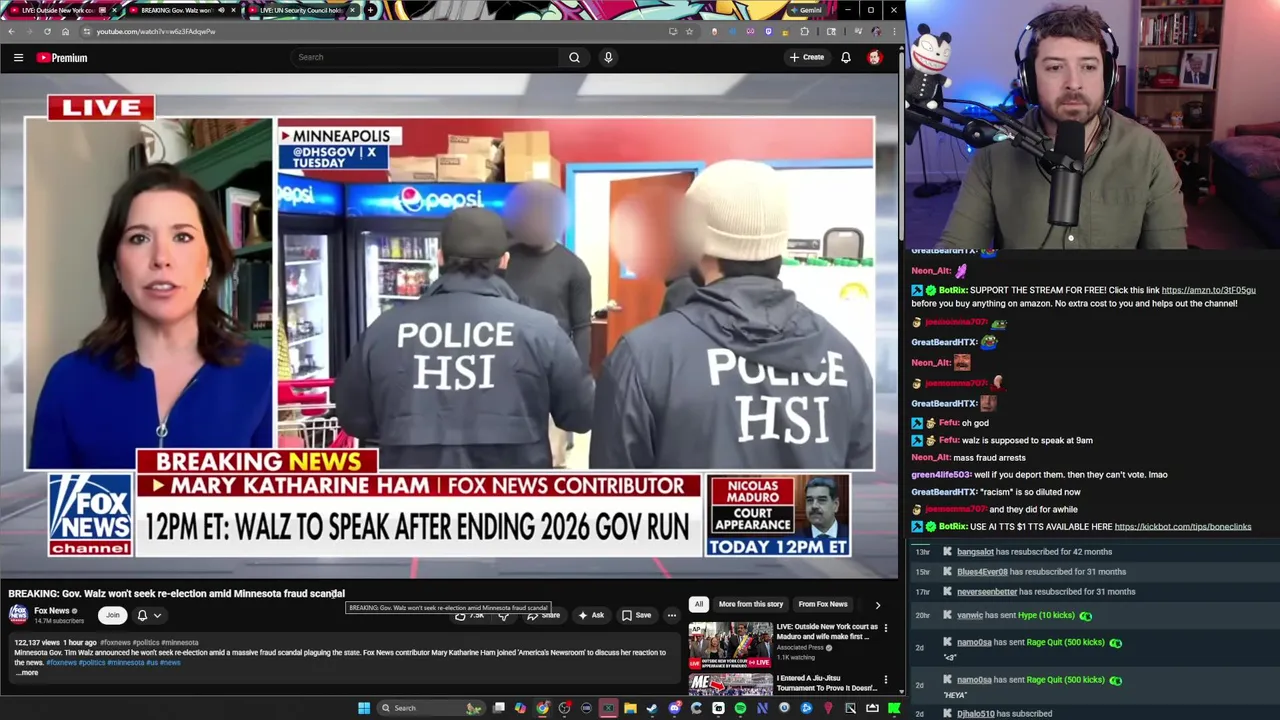Open the Copilot taskbar icon
The image size is (1280, 720).
520,708
